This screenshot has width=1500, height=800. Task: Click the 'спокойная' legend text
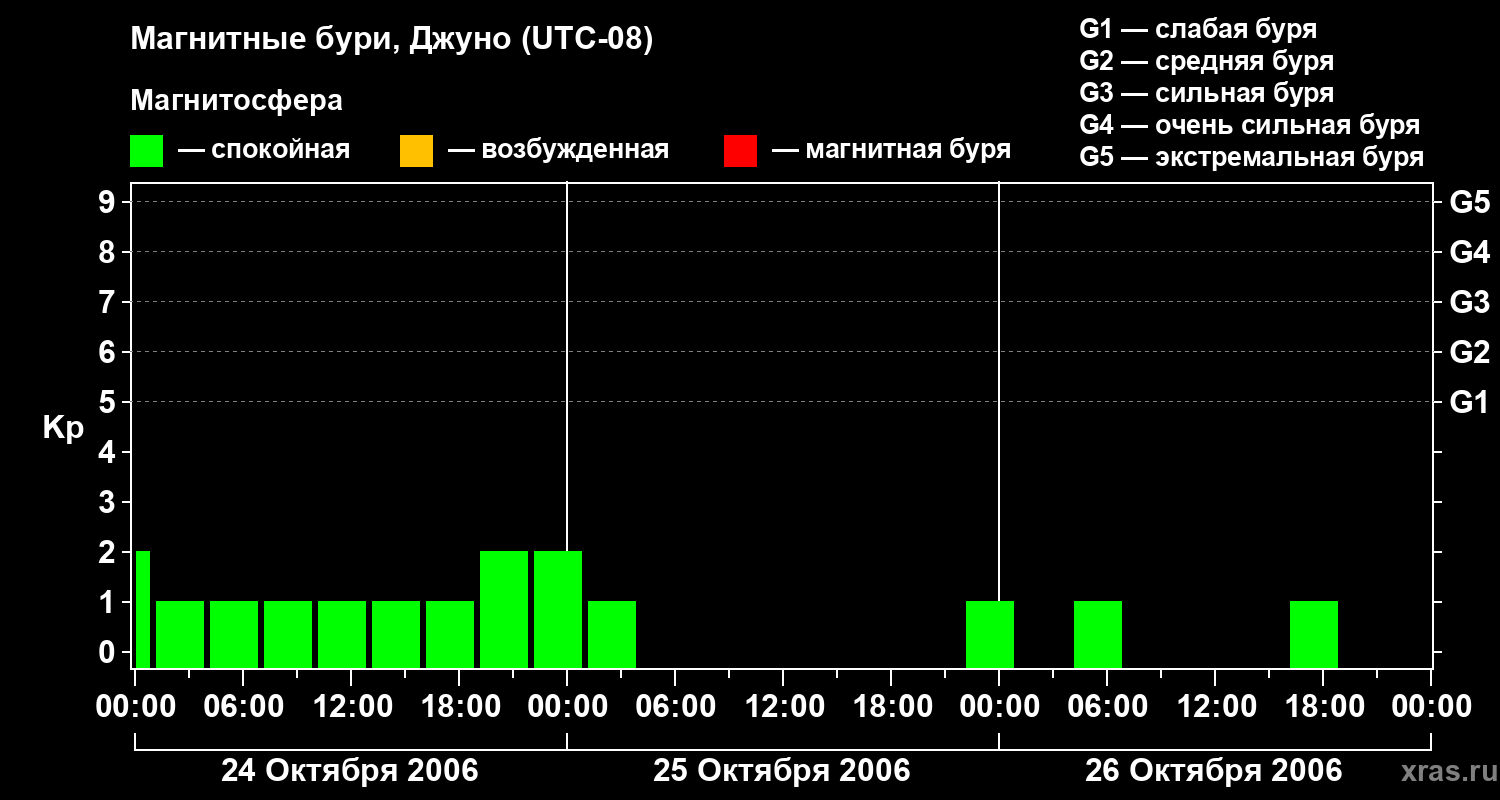pyautogui.click(x=280, y=150)
